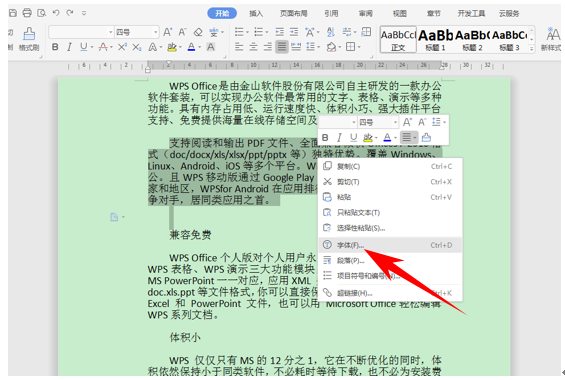Click the ribbon Increase Font Size icon
This screenshot has height=380, width=565.
pos(168,32)
